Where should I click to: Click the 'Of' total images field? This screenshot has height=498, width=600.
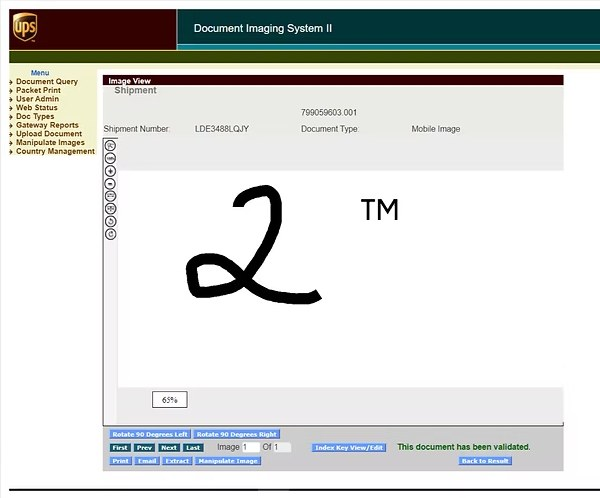click(282, 447)
